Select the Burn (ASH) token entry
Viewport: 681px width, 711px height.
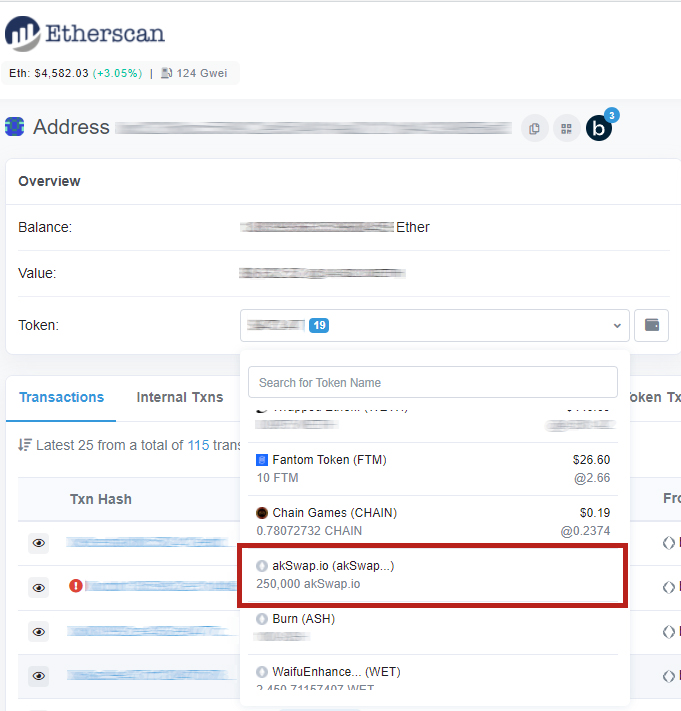(433, 628)
